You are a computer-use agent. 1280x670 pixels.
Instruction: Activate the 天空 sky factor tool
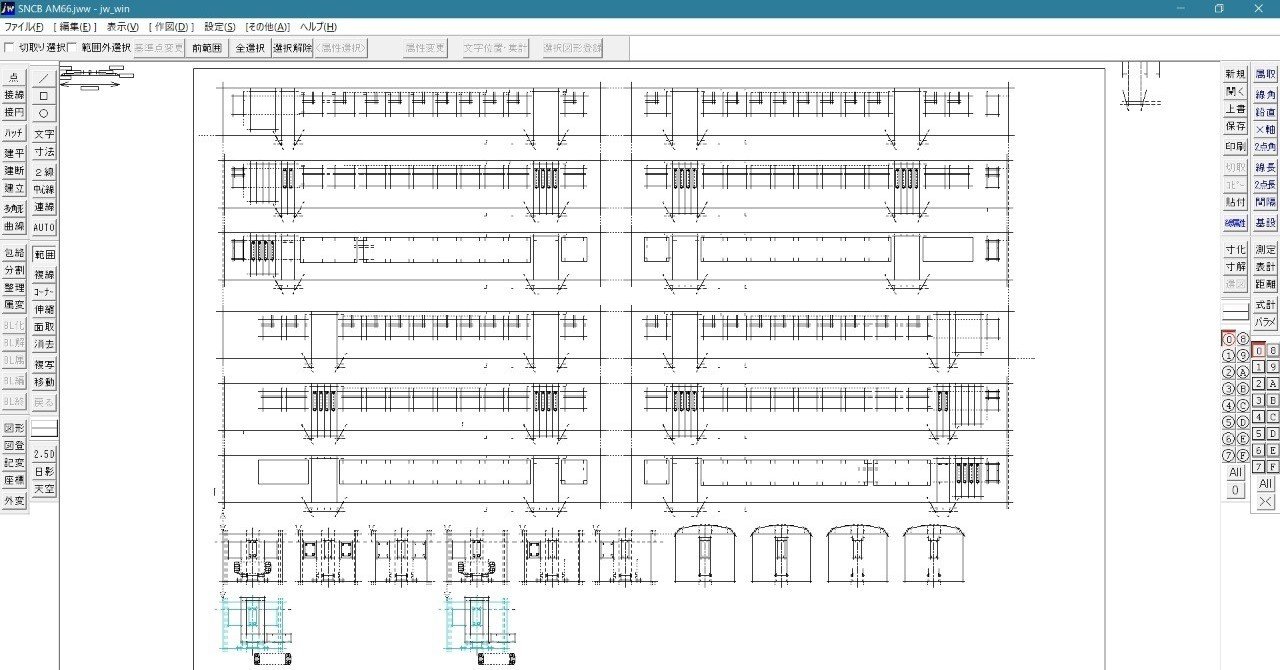tap(44, 489)
